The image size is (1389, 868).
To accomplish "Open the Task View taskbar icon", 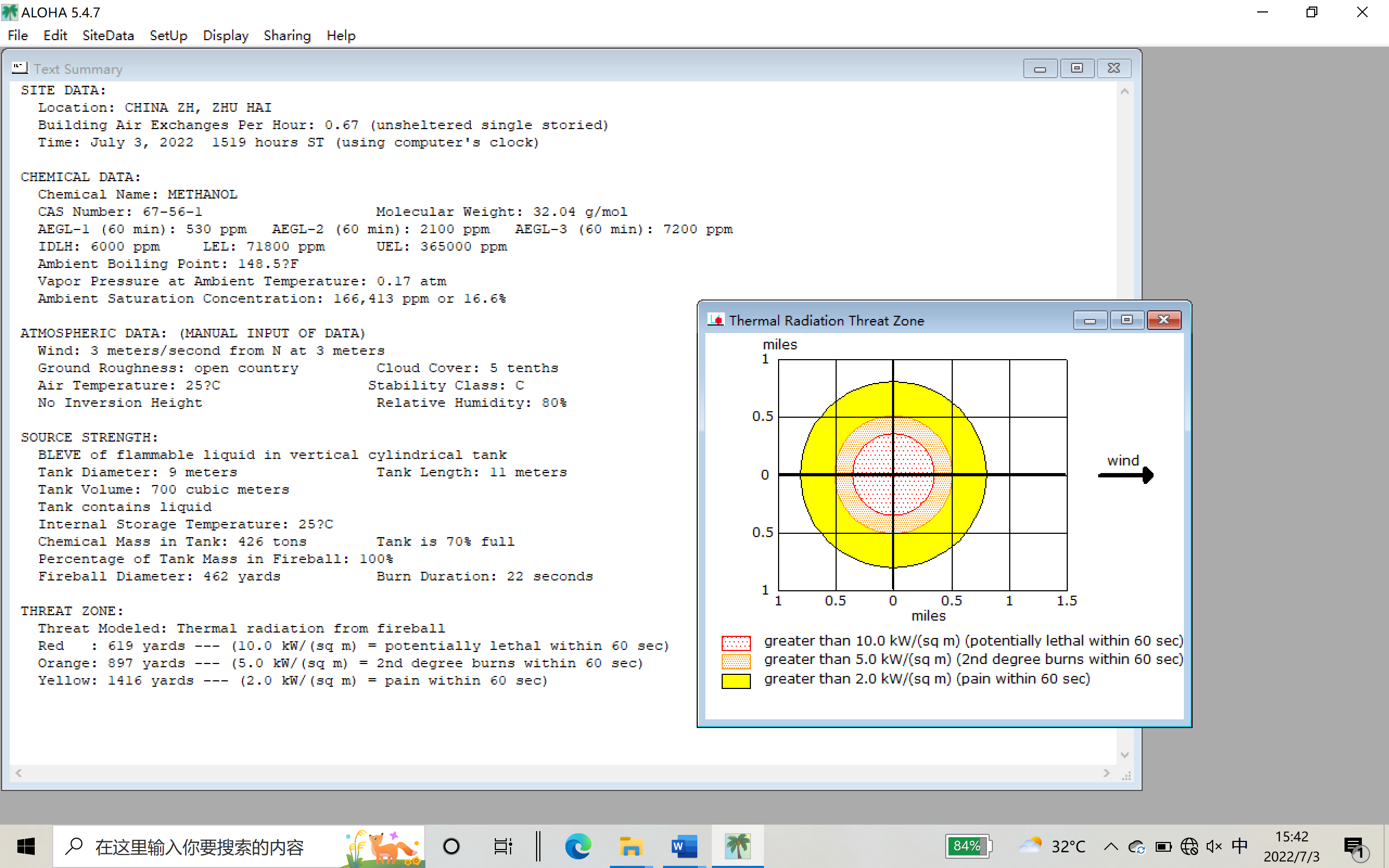I will pyautogui.click(x=503, y=846).
